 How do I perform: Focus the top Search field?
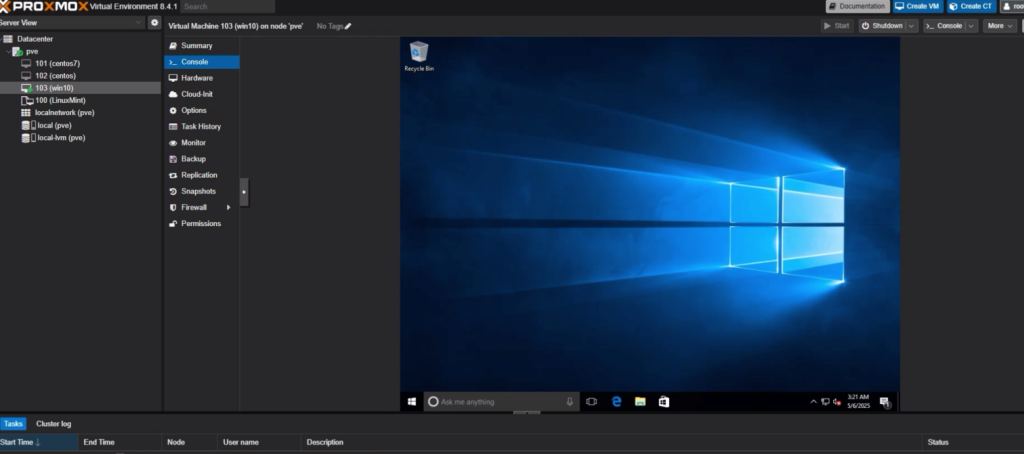tap(227, 7)
